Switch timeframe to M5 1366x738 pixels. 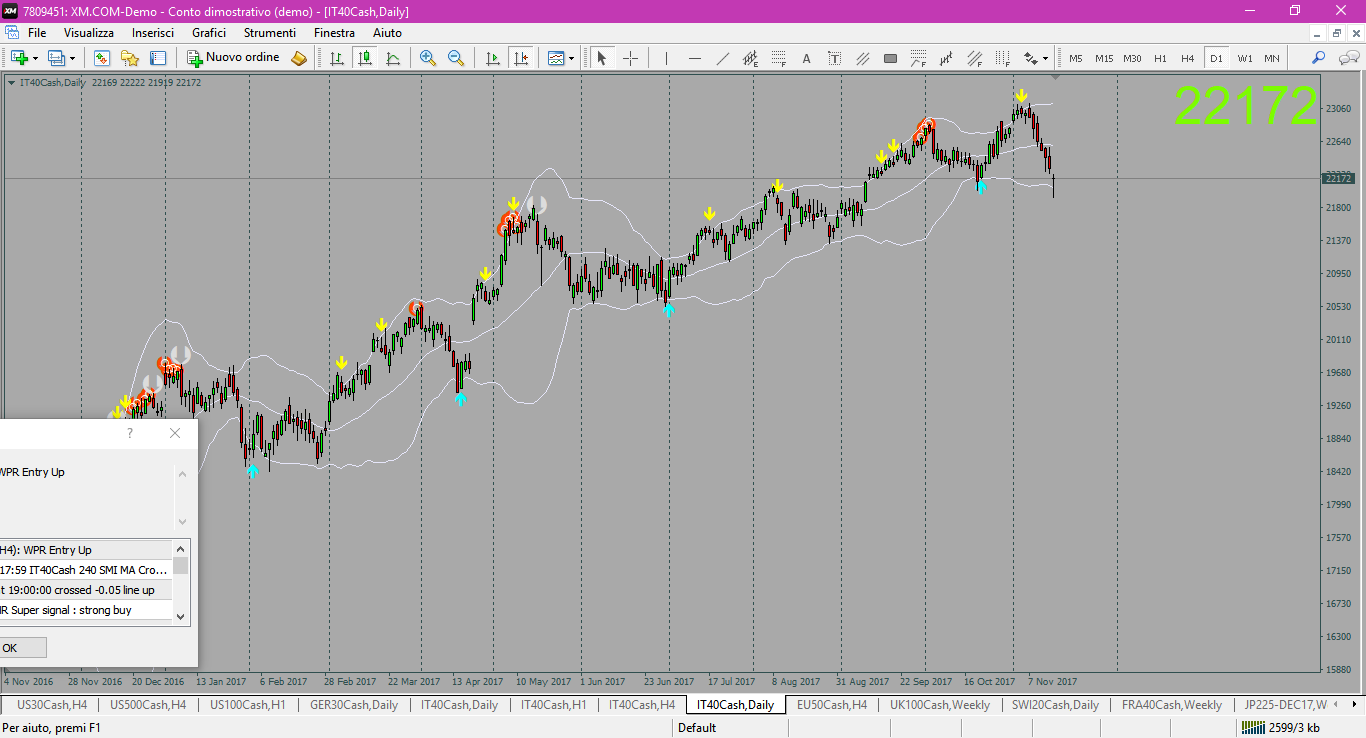tap(1076, 58)
